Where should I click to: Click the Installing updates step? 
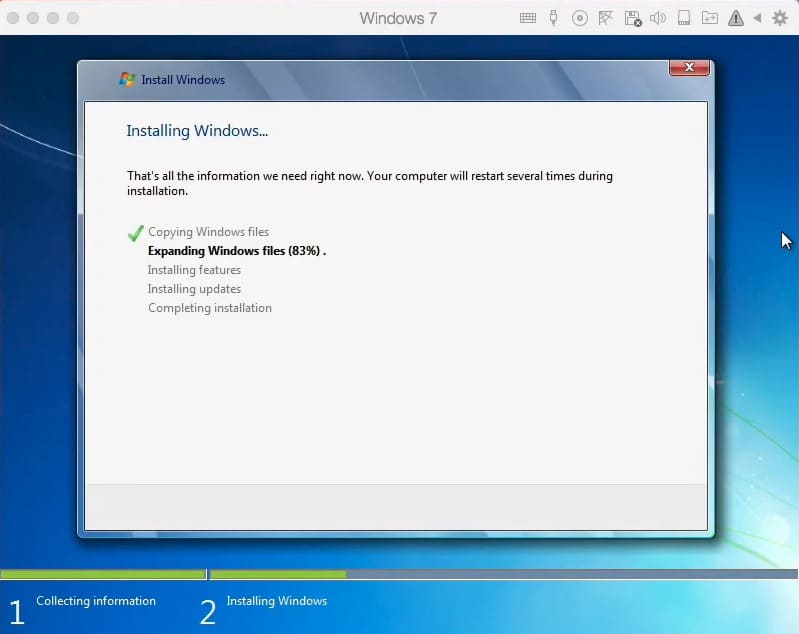194,289
